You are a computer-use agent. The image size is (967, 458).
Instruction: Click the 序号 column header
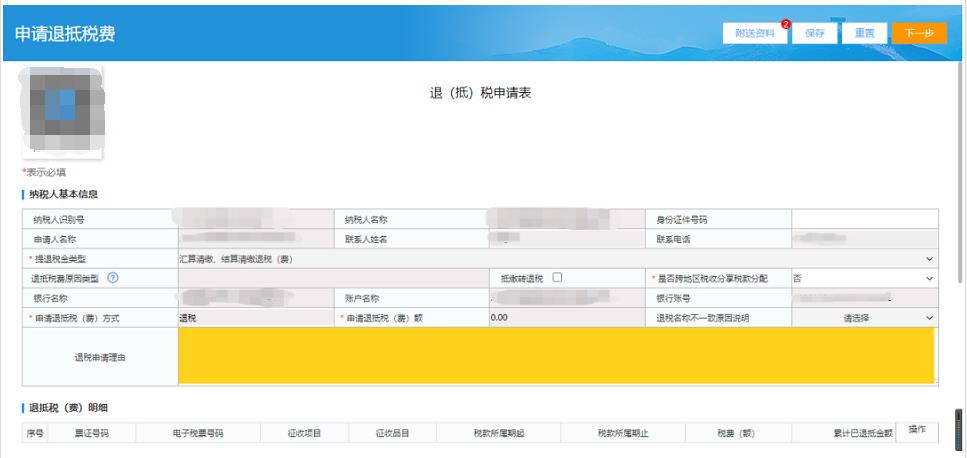point(35,433)
